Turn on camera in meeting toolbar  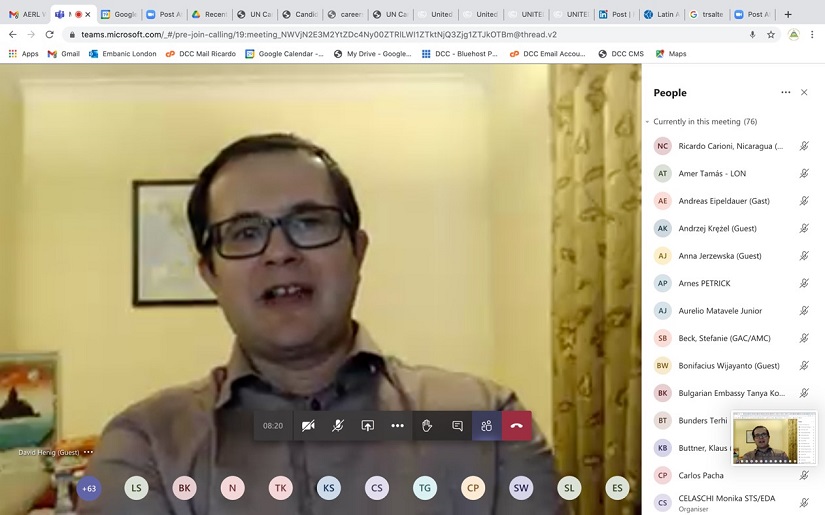click(308, 426)
